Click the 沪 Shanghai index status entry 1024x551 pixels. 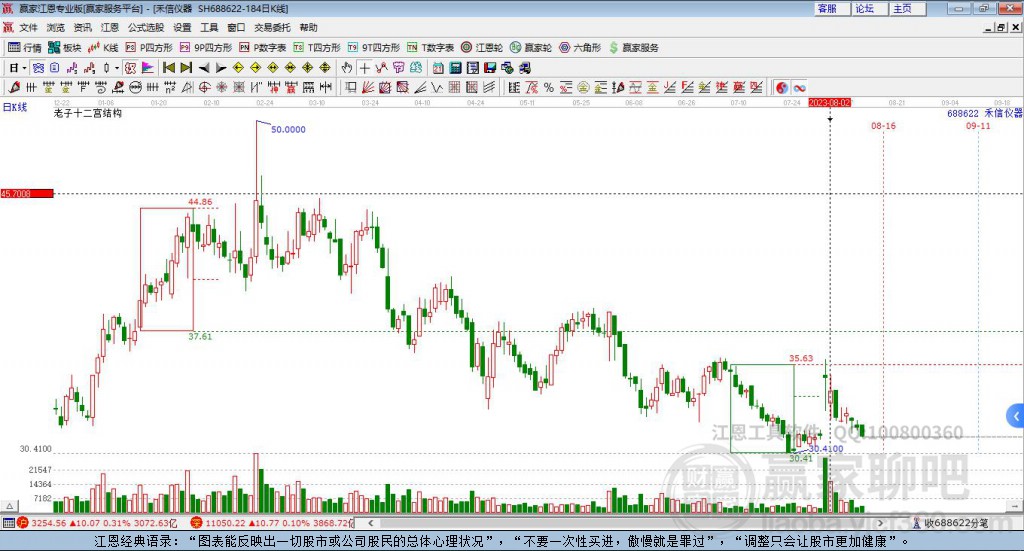(97, 523)
